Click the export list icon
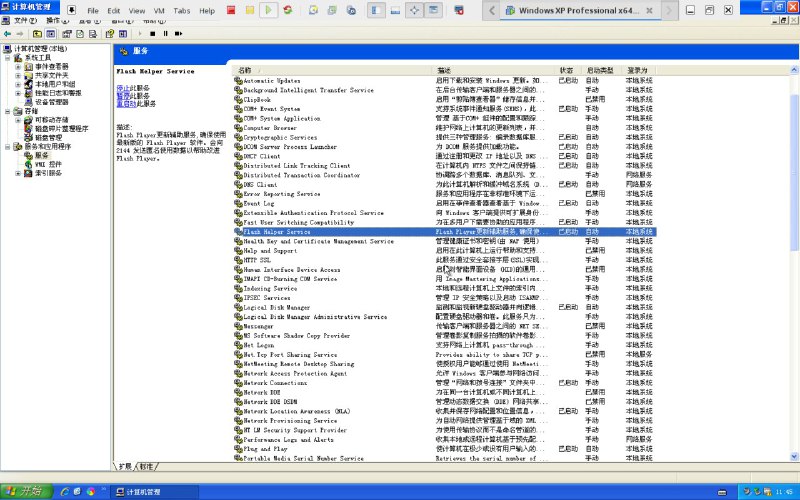This screenshot has width=800, height=500. point(93,34)
